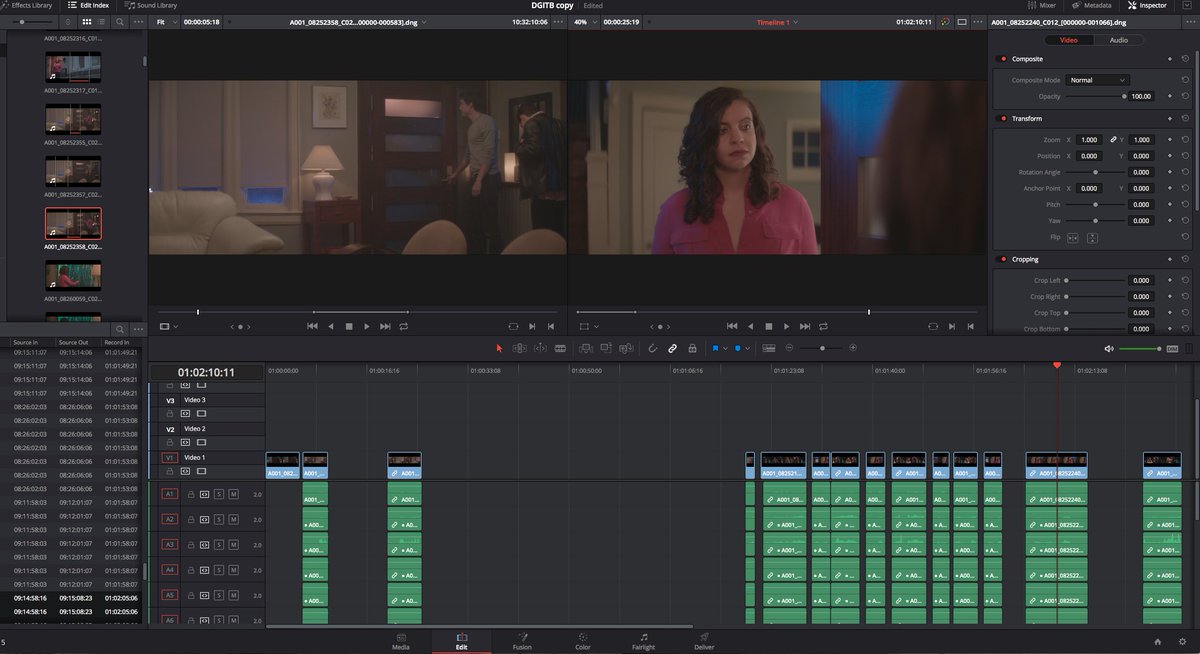
Task: Open the Metadata panel
Action: click(1091, 5)
